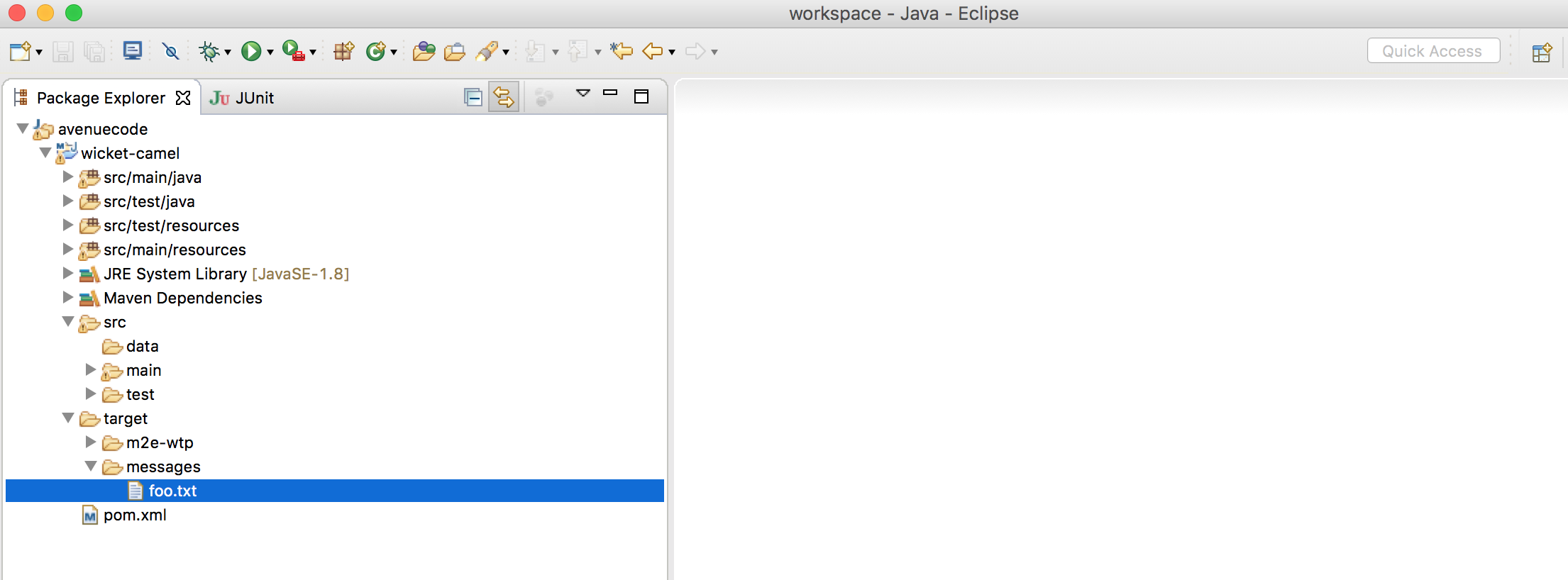Image resolution: width=1568 pixels, height=580 pixels.
Task: Close the Package Explorer view
Action: pos(183,98)
